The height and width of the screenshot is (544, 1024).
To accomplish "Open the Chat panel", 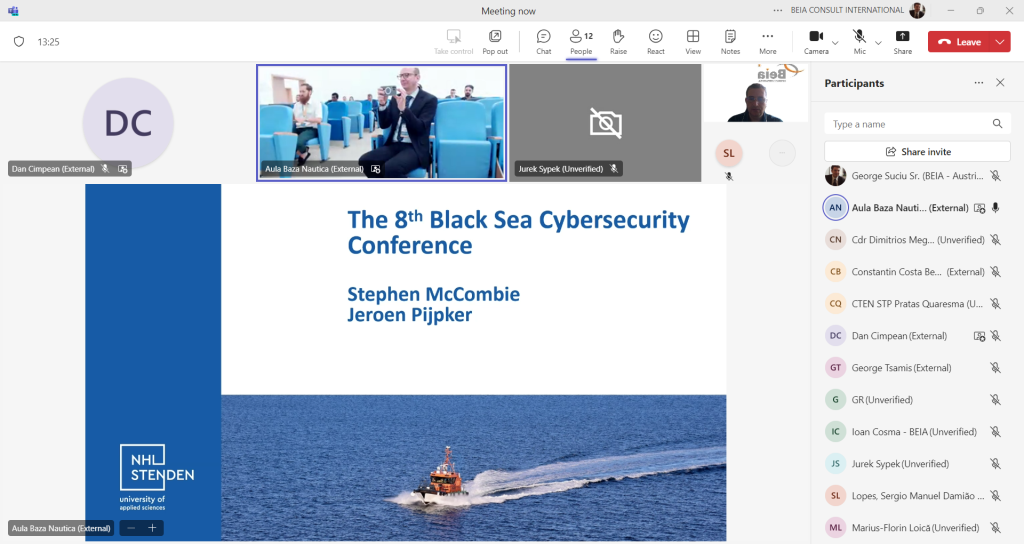I will click(x=543, y=41).
